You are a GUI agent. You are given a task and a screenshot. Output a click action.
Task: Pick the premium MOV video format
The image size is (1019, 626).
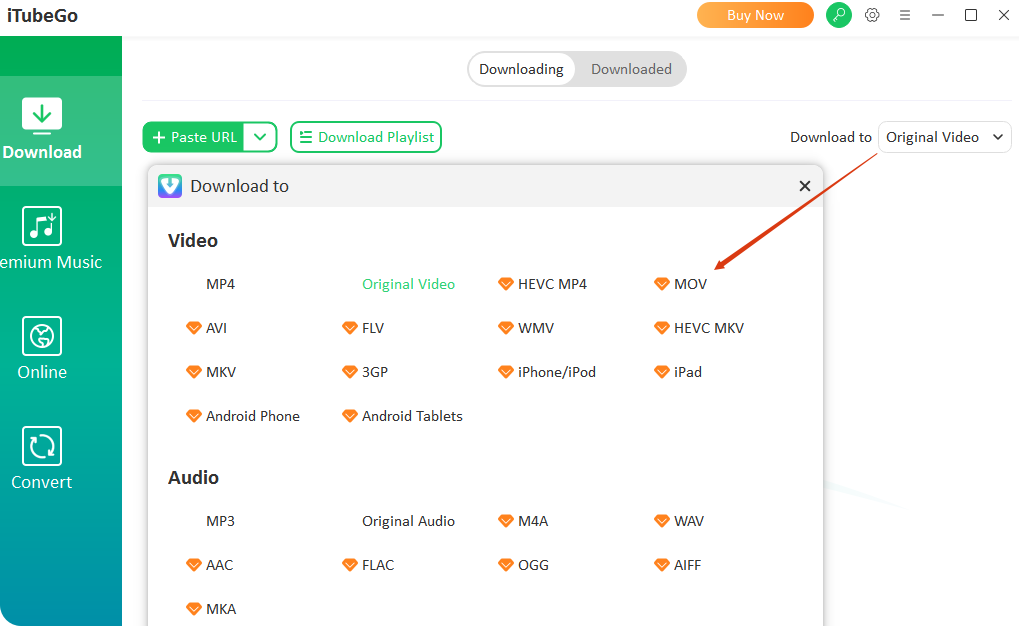click(689, 284)
